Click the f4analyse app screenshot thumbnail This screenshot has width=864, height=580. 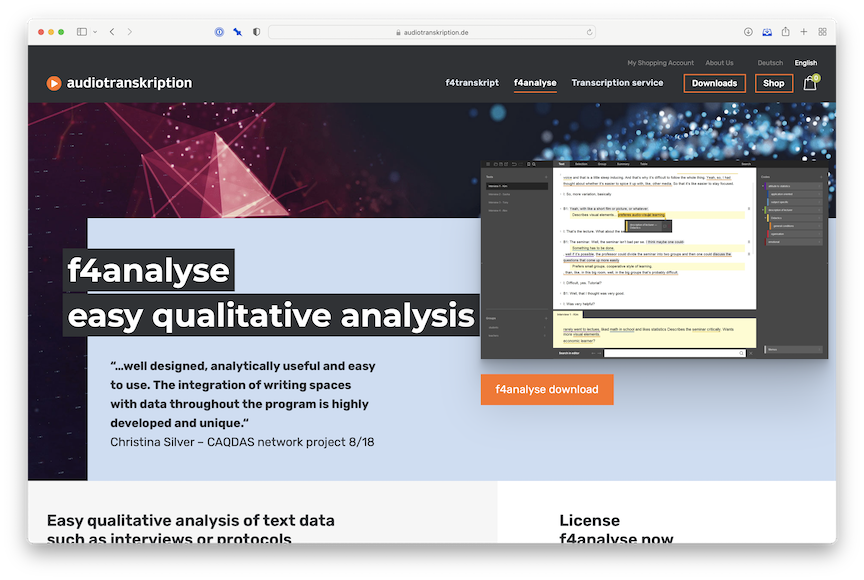coord(654,260)
